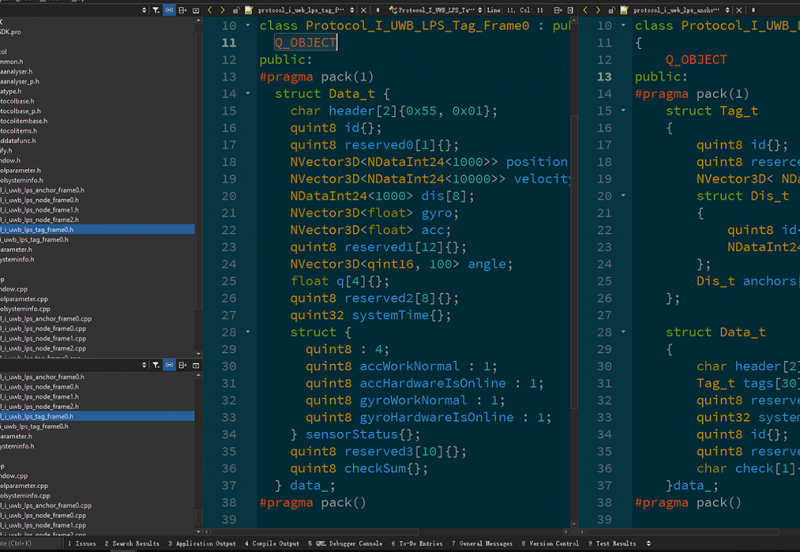Close the right editor document
Image resolution: width=800 pixels, height=552 pixels.
[x=739, y=10]
